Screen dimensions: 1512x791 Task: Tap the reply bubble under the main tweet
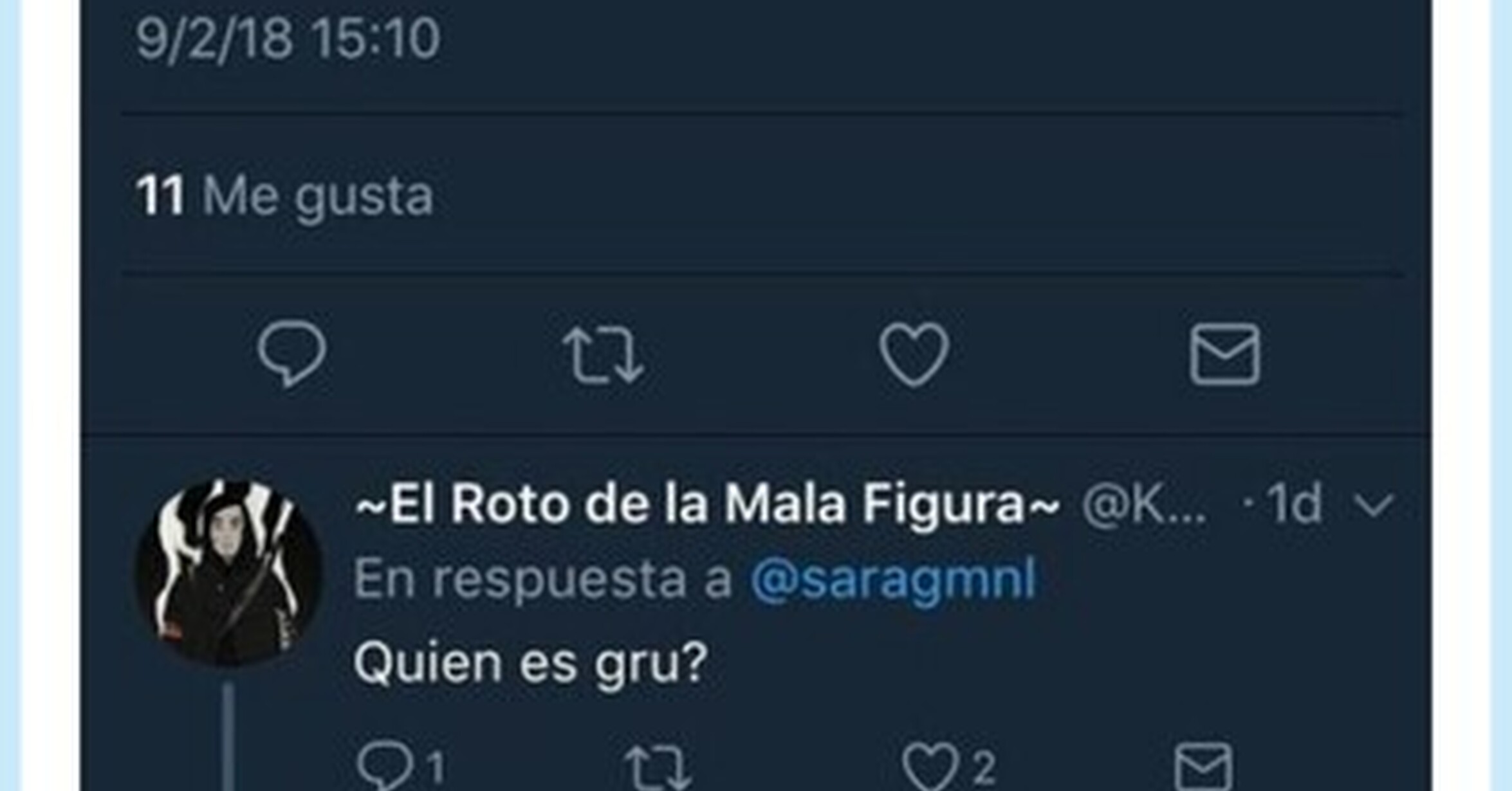(x=291, y=354)
